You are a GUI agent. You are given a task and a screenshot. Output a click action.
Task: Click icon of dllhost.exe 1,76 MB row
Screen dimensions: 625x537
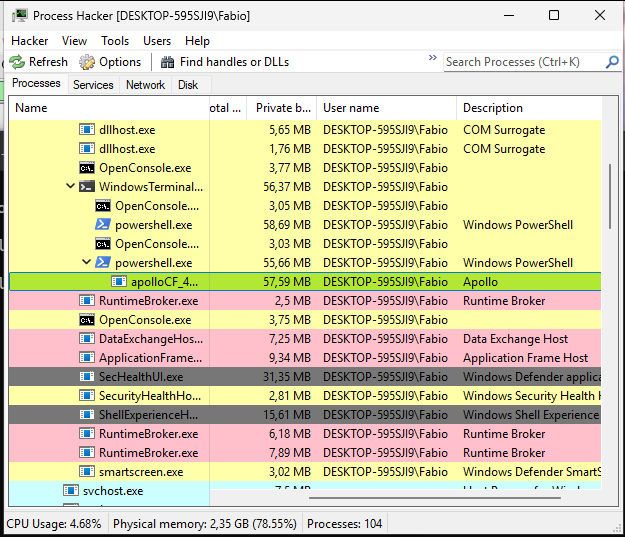tap(87, 149)
